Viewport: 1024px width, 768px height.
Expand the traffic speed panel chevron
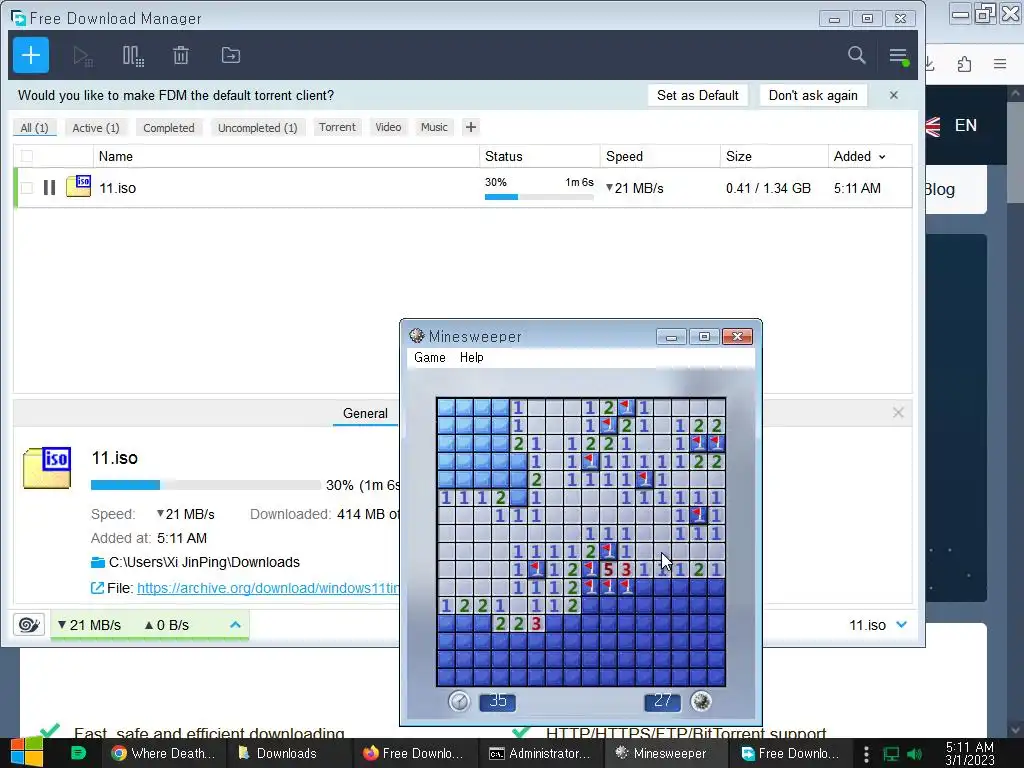pos(236,625)
